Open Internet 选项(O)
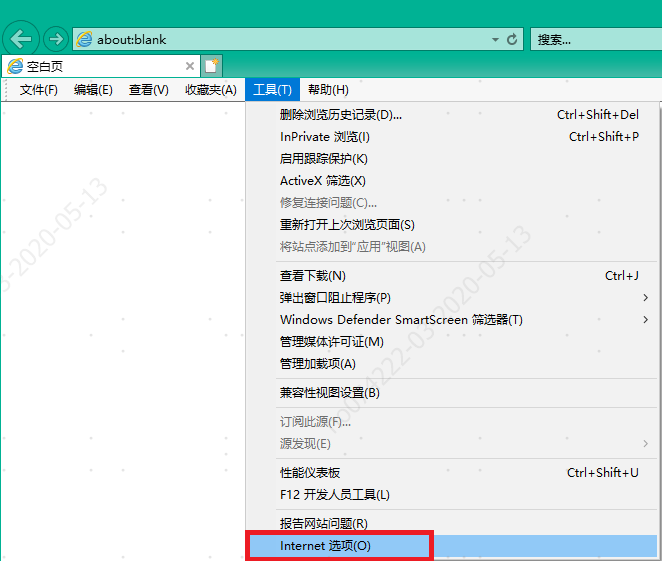This screenshot has height=561, width=662. [x=451, y=546]
